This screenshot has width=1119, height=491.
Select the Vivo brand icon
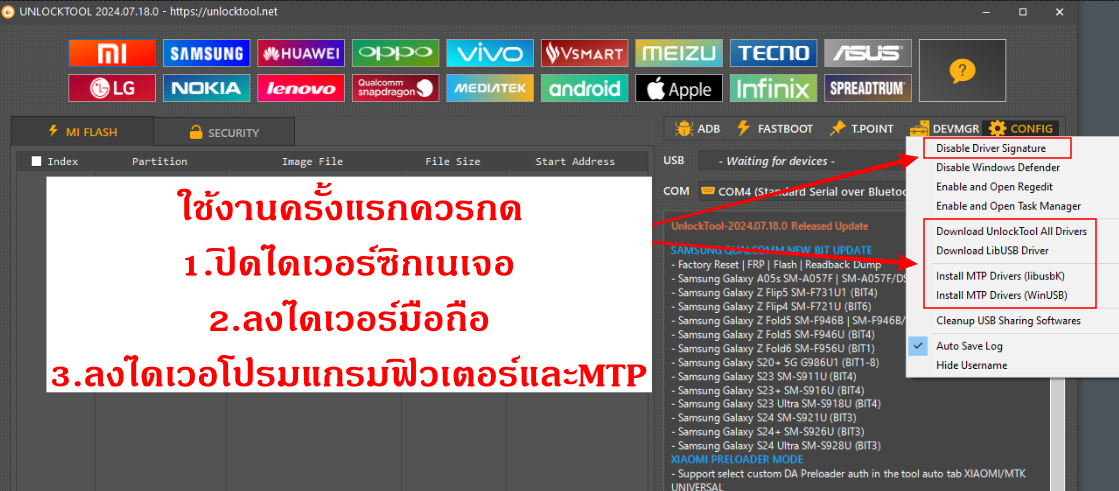tap(490, 53)
